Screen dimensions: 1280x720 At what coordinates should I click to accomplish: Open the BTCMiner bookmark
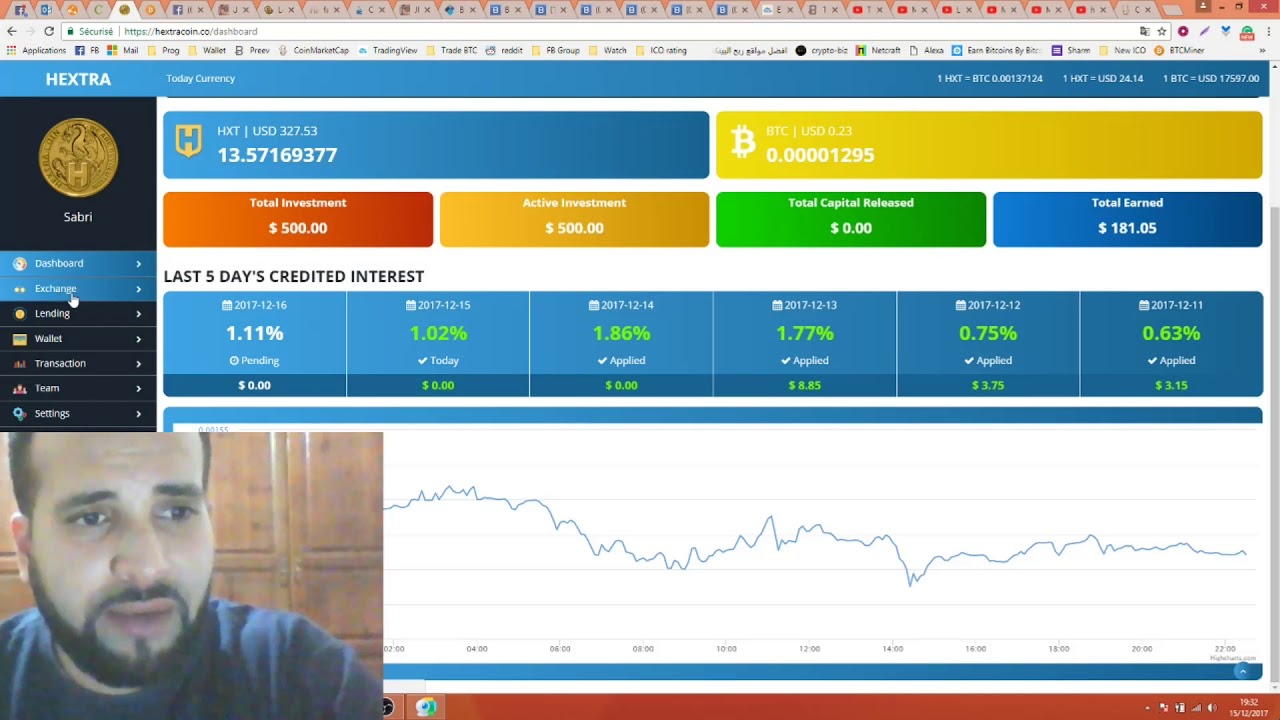pyautogui.click(x=1179, y=50)
